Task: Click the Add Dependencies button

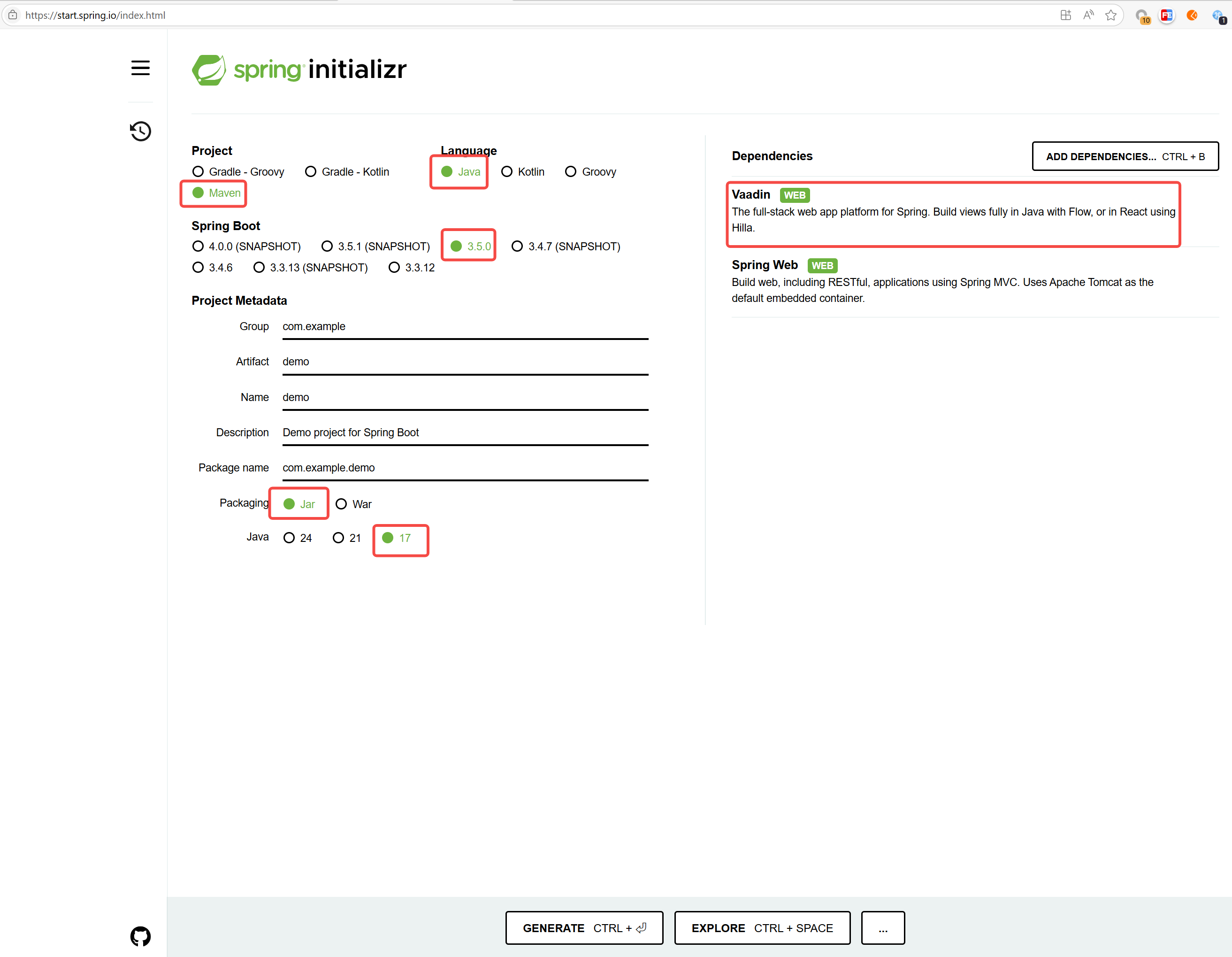Action: [x=1125, y=156]
